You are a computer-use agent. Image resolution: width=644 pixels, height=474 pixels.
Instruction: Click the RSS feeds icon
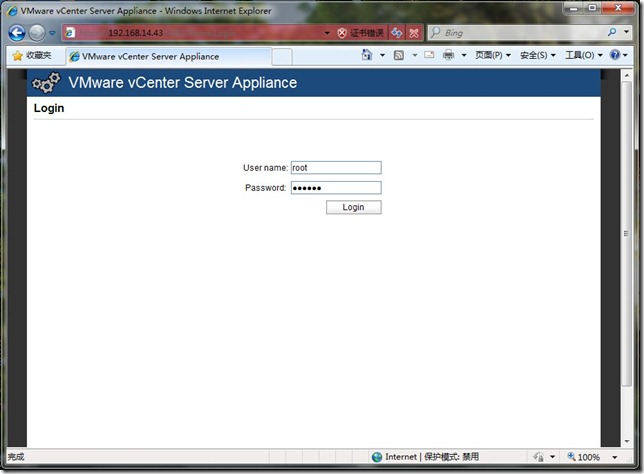pos(399,55)
